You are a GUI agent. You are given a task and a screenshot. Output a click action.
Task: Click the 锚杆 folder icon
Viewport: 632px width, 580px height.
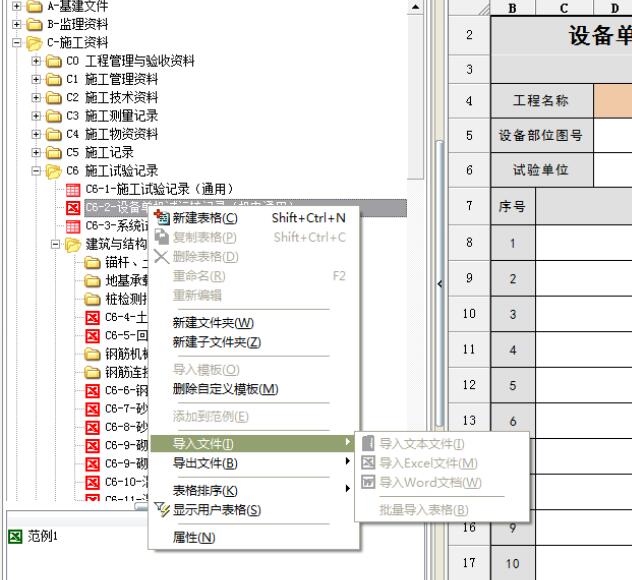coord(92,263)
